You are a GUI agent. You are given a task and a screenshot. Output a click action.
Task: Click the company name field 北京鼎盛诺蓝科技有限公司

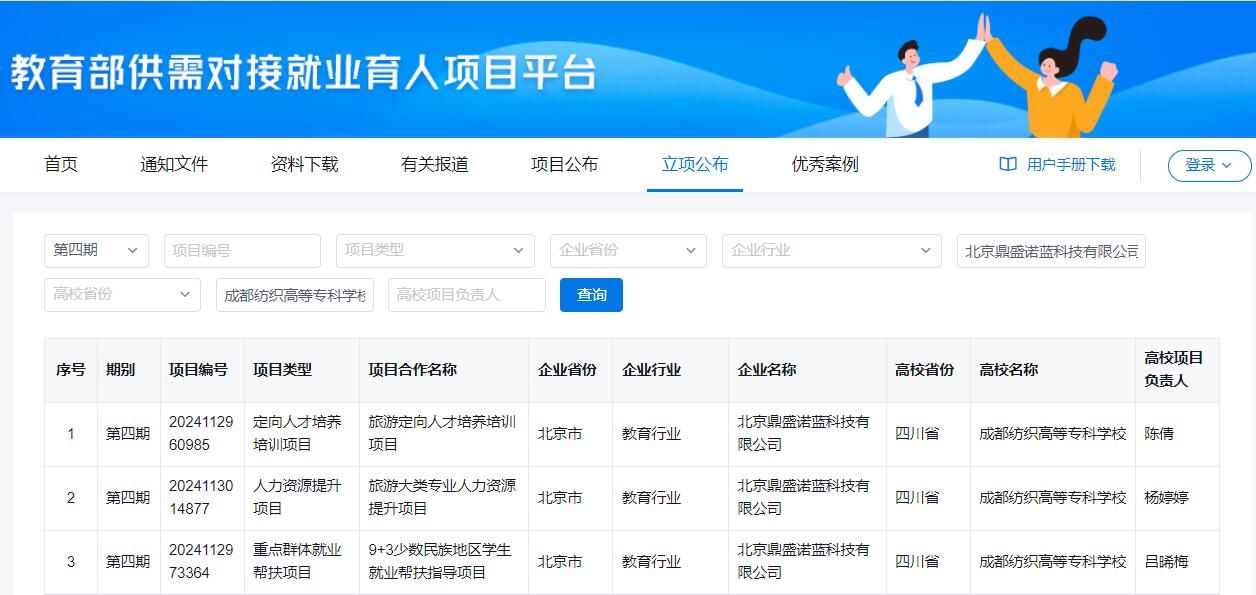tap(1051, 251)
